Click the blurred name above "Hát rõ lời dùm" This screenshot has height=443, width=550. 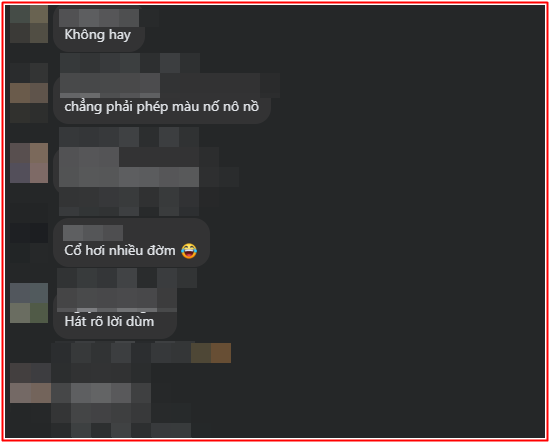click(x=117, y=300)
